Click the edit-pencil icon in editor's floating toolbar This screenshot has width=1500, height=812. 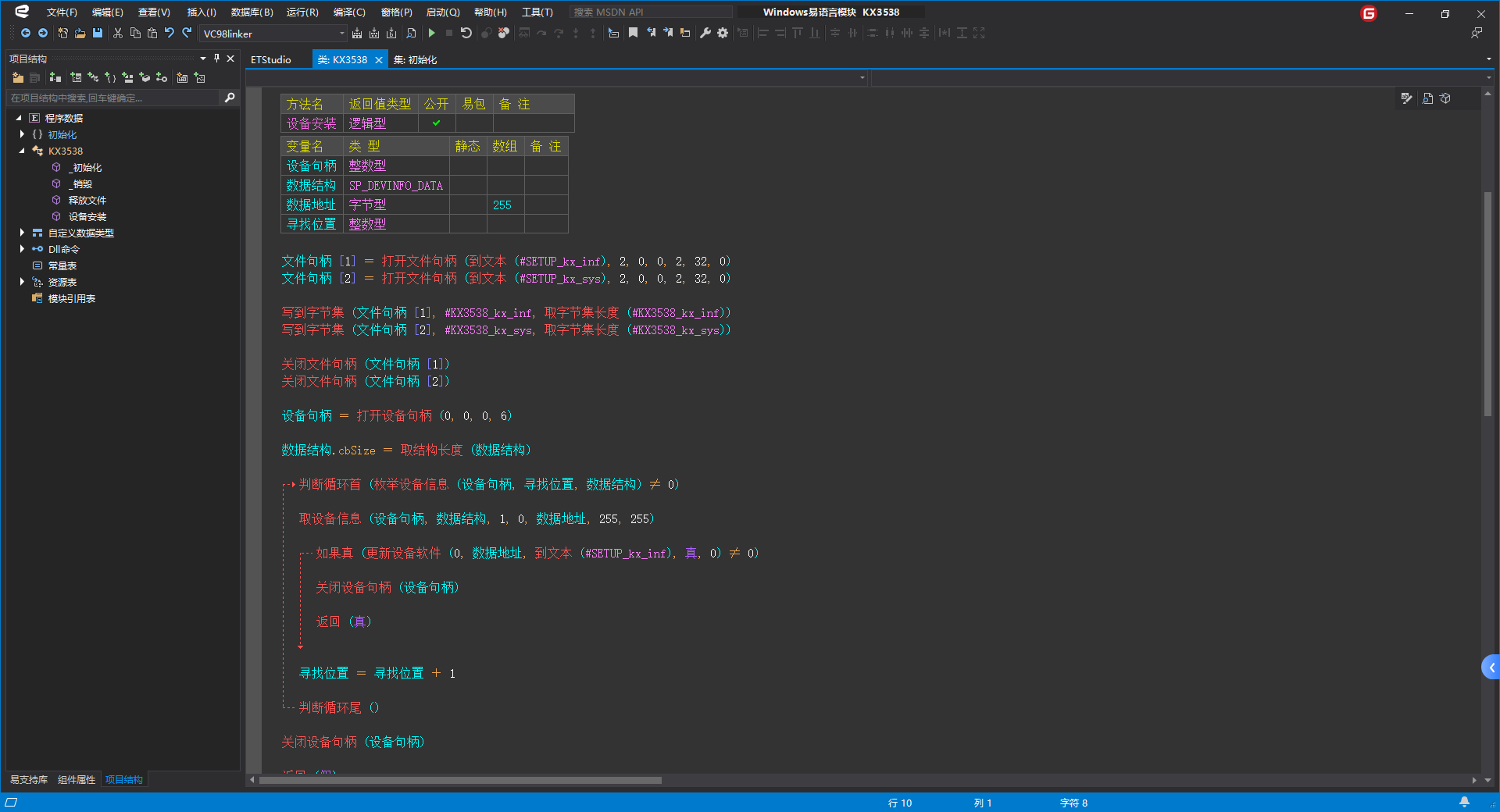[1406, 98]
